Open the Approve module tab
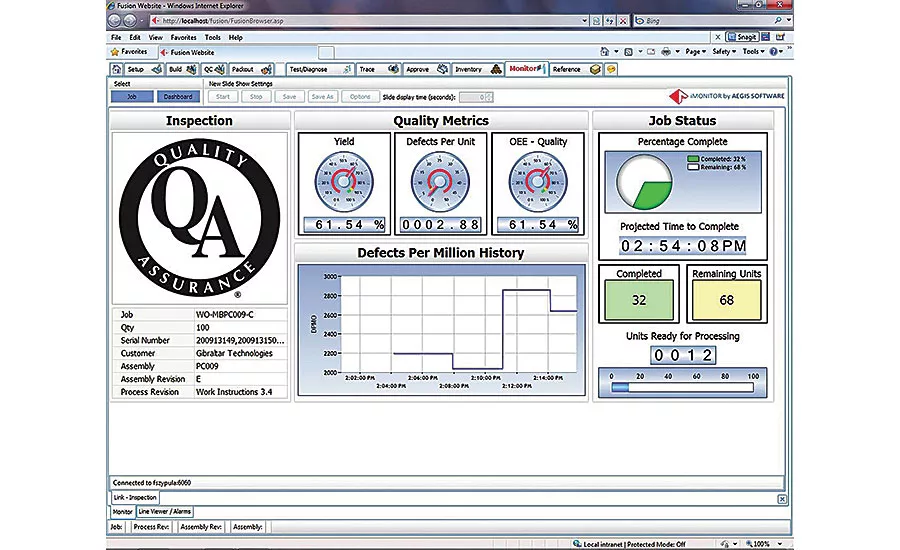This screenshot has width=900, height=550. click(426, 69)
